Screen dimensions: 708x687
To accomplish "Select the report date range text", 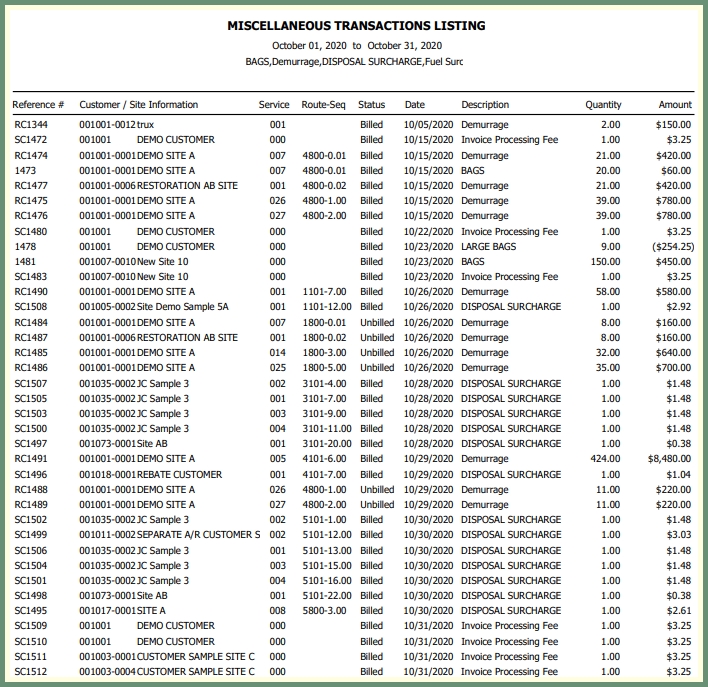I will pos(357,46).
